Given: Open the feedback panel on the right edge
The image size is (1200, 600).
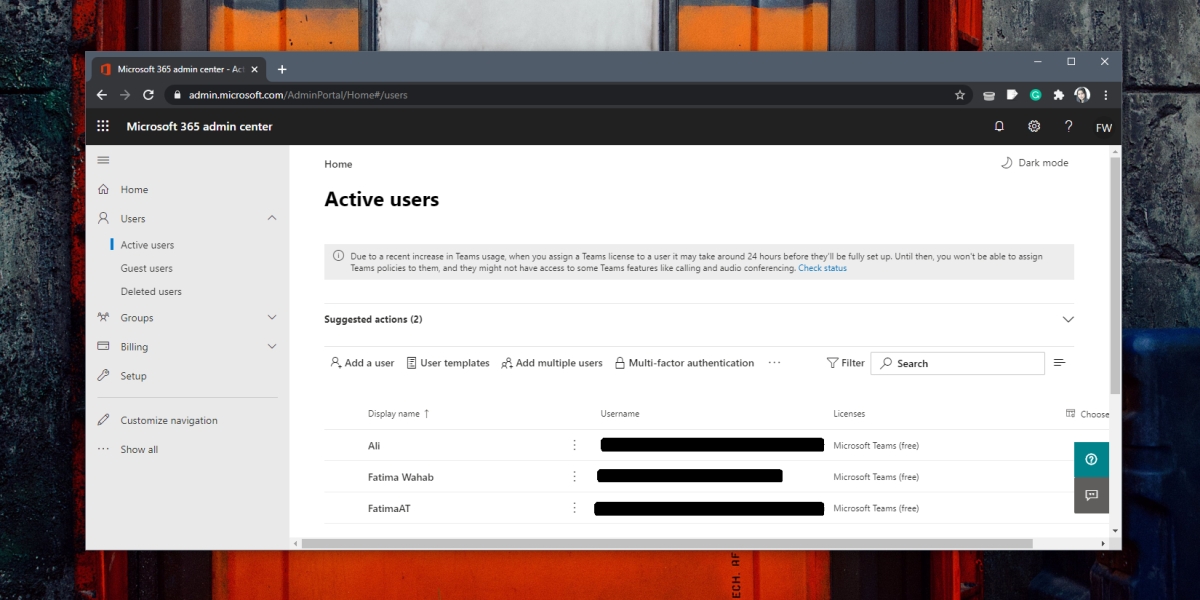Looking at the screenshot, I should pos(1091,495).
